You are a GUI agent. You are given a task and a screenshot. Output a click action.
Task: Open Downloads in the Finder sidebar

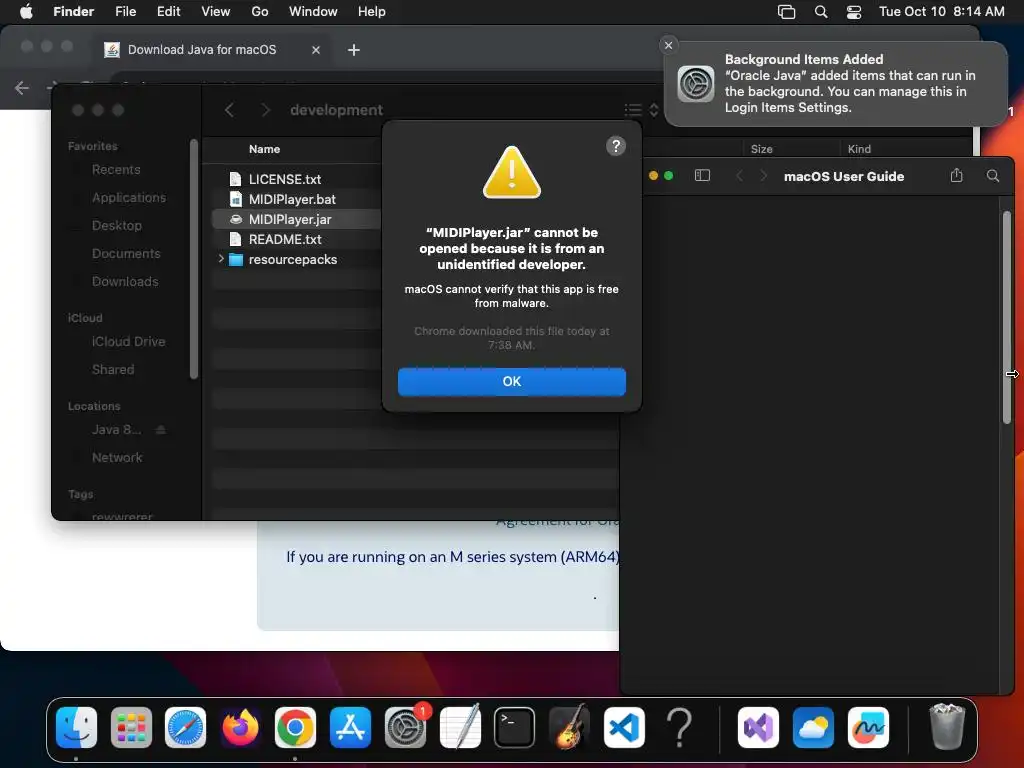125,282
